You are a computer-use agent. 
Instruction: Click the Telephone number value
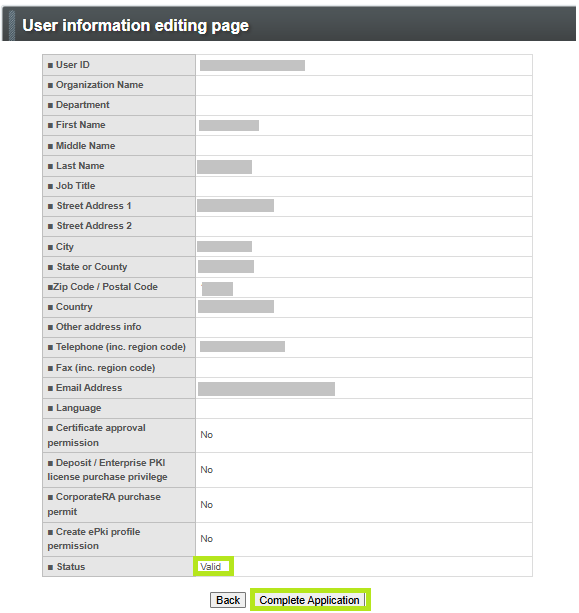(242, 346)
